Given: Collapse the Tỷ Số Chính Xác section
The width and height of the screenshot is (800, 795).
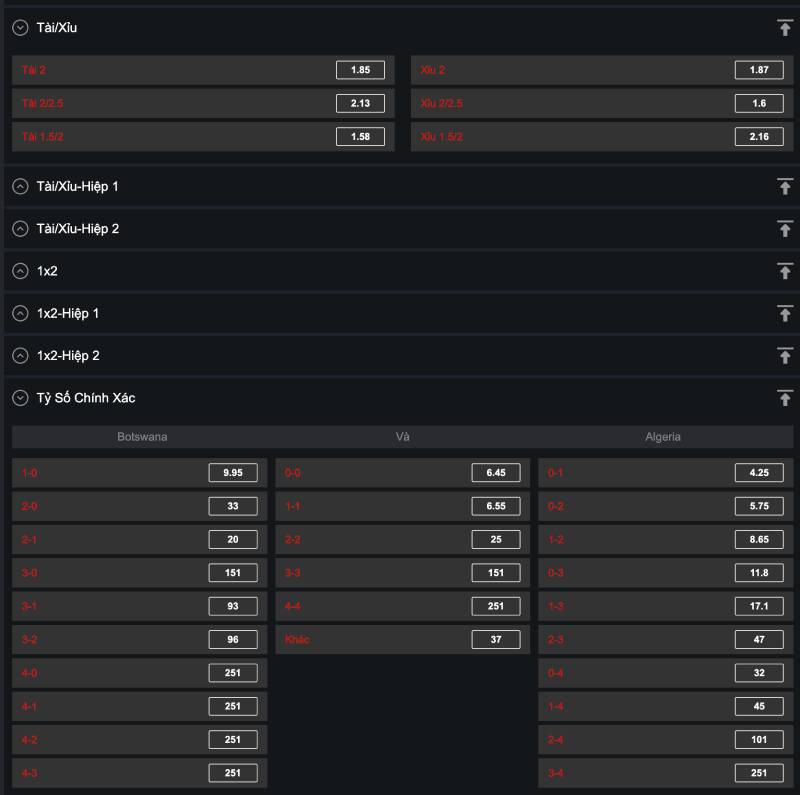Looking at the screenshot, I should click(x=20, y=398).
